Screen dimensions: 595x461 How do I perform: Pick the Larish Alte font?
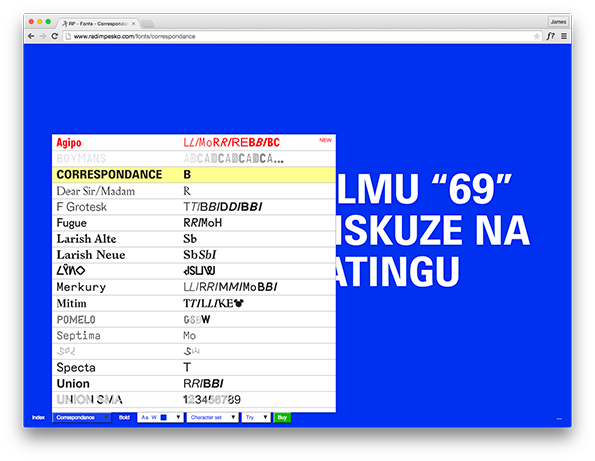194,239
